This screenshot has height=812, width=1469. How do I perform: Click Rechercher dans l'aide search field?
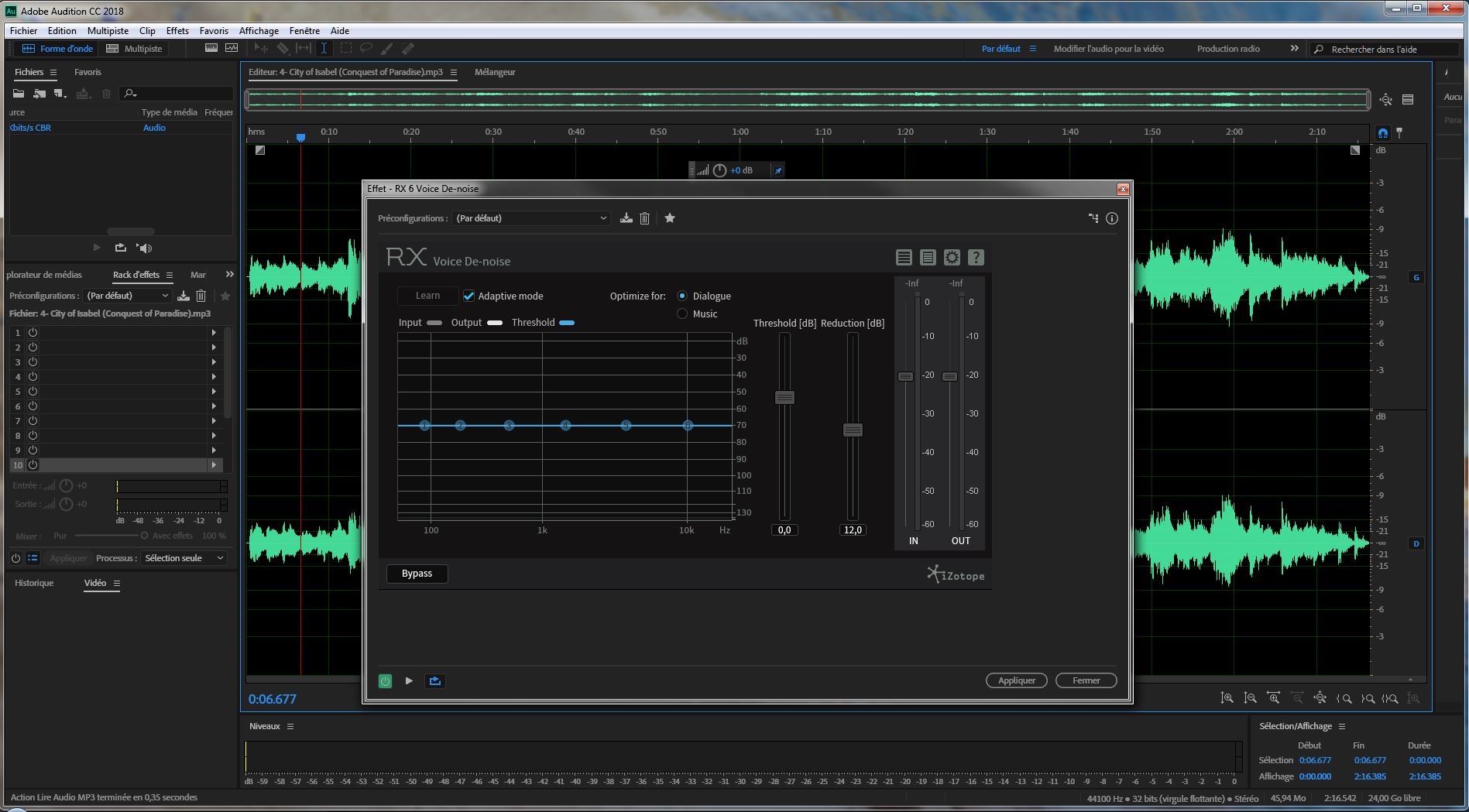pyautogui.click(x=1383, y=49)
